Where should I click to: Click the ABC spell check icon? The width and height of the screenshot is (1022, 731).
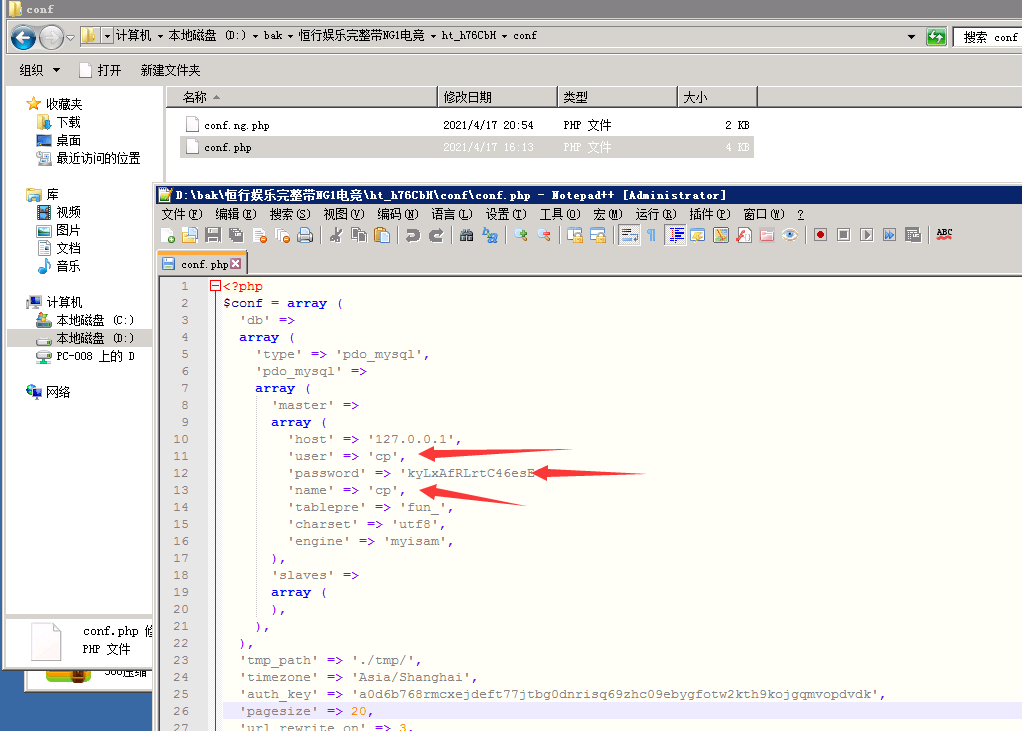(944, 235)
